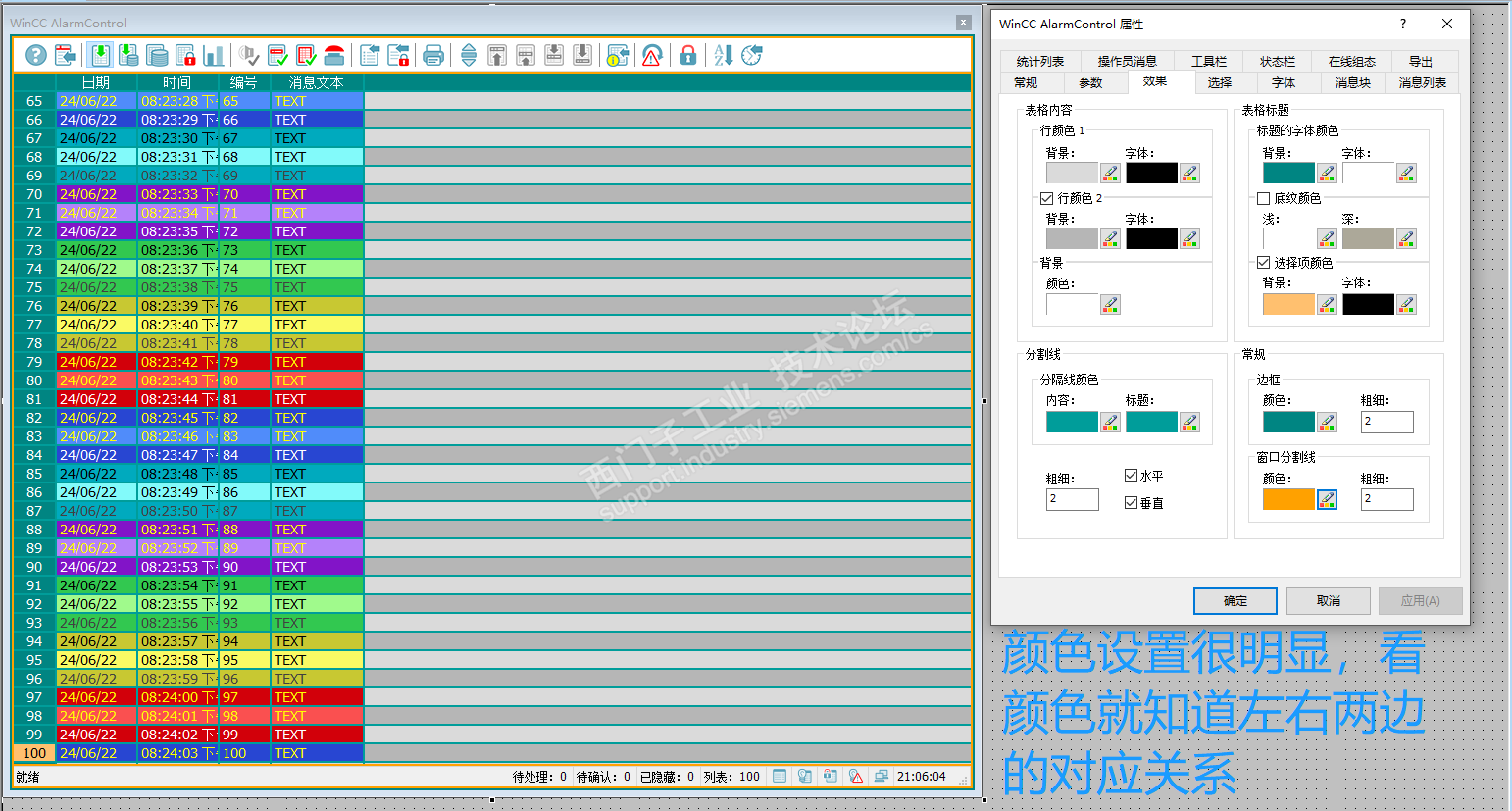This screenshot has width=1512, height=811.
Task: Click the teal 边框 color swatch
Action: [x=1288, y=422]
